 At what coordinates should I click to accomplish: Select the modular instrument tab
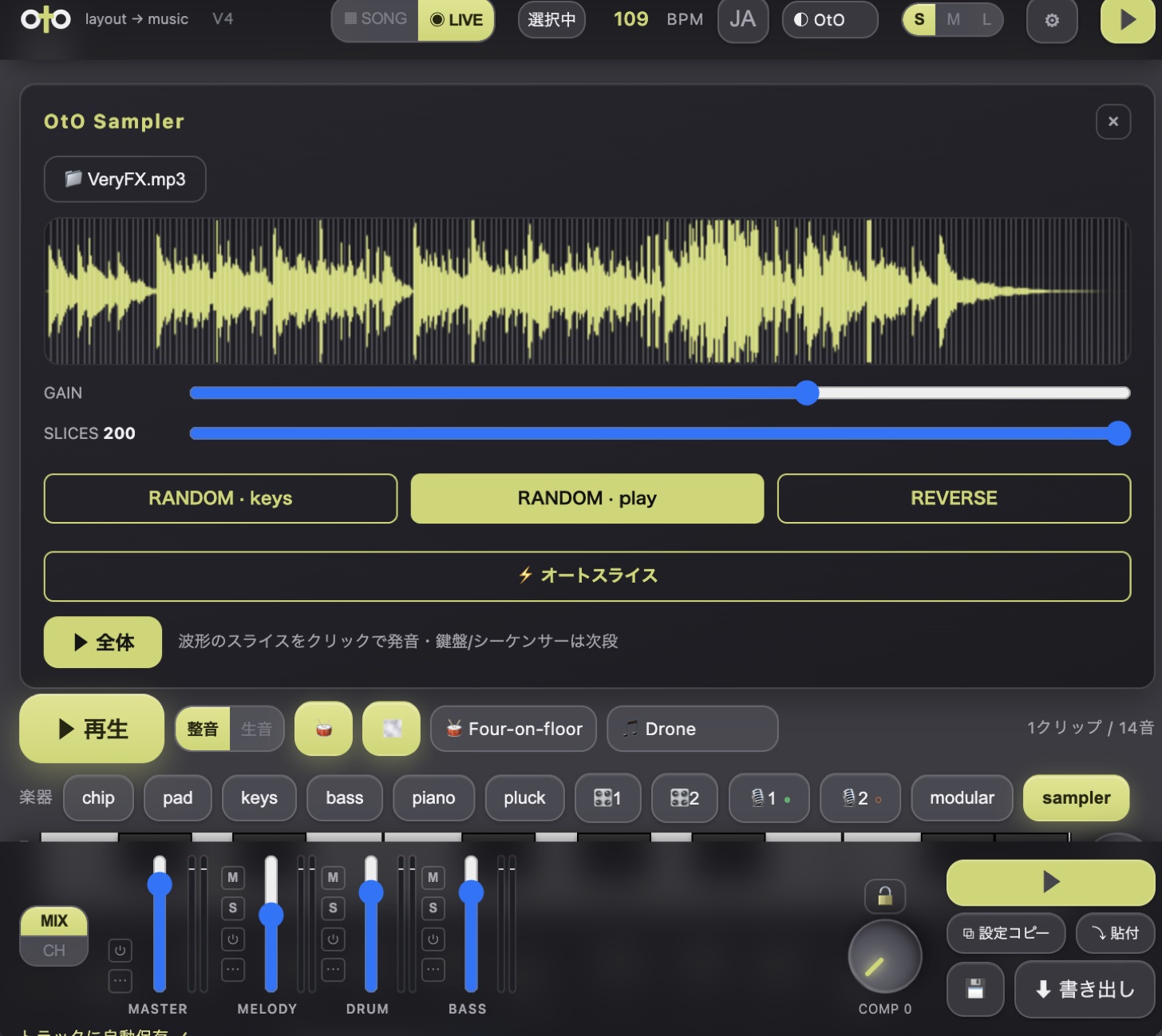point(962,798)
